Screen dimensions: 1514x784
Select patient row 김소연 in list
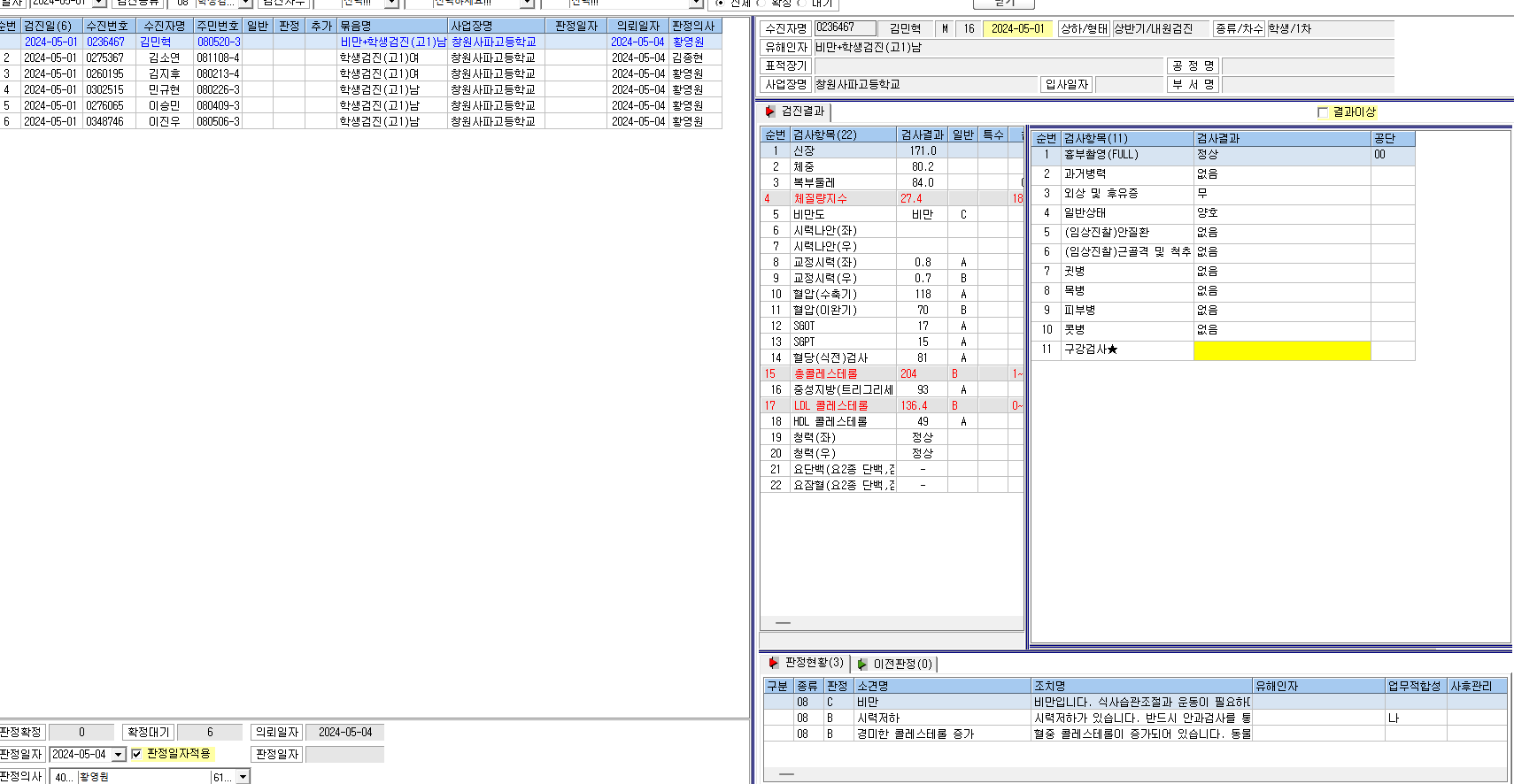click(x=360, y=58)
